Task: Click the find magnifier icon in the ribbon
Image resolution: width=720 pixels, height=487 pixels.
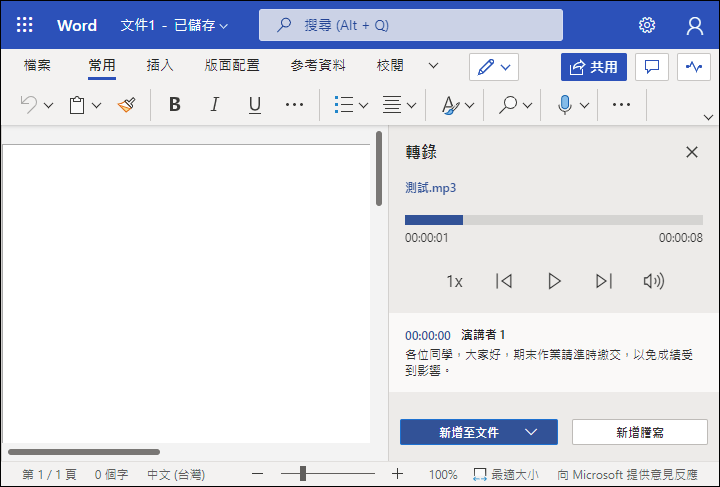Action: point(508,105)
